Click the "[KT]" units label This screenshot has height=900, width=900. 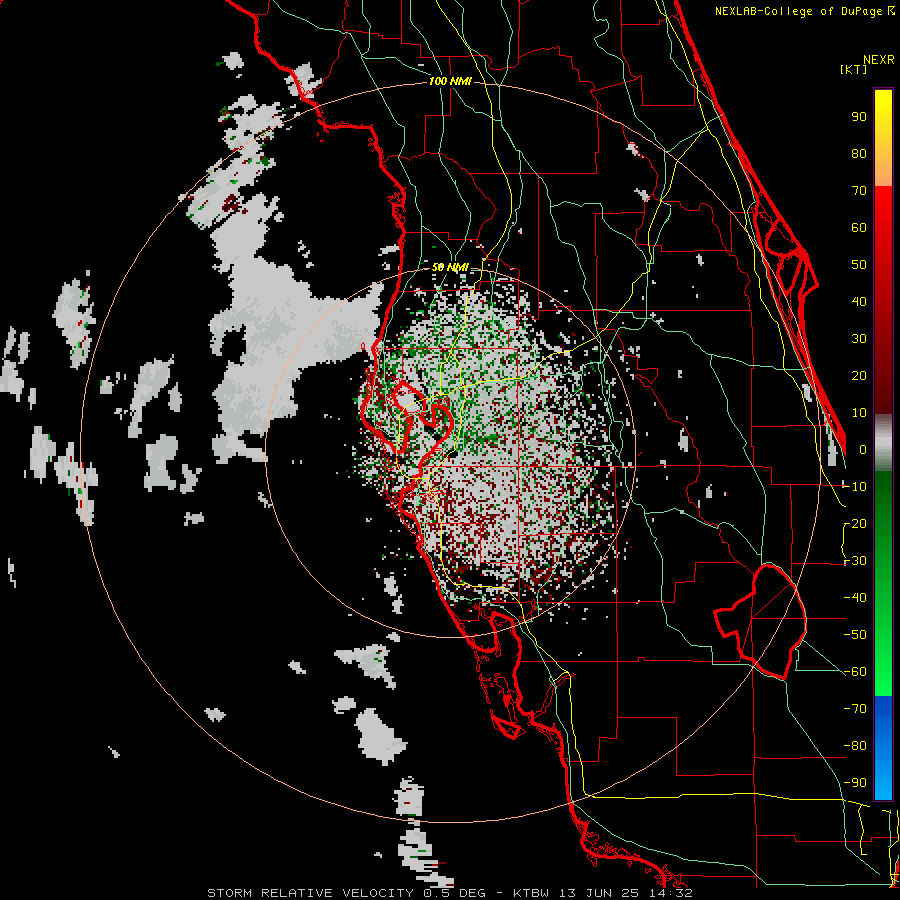[x=854, y=69]
